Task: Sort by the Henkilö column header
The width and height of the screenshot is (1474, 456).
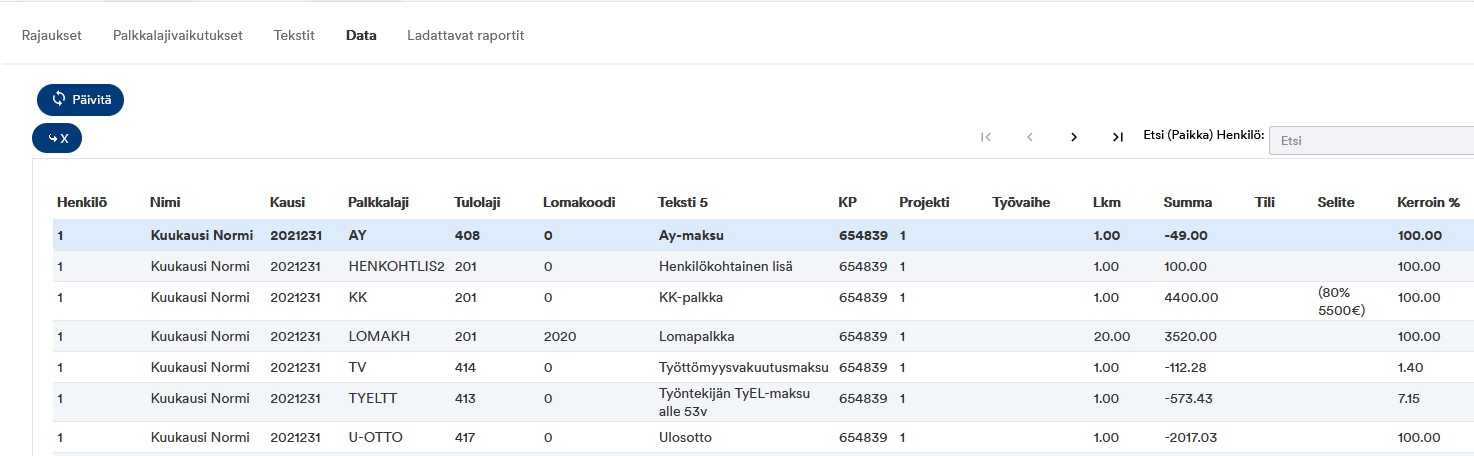Action: pos(82,202)
